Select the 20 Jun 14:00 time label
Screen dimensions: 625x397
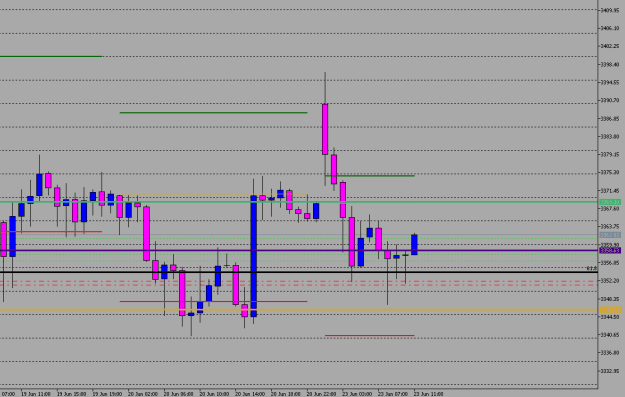click(250, 394)
